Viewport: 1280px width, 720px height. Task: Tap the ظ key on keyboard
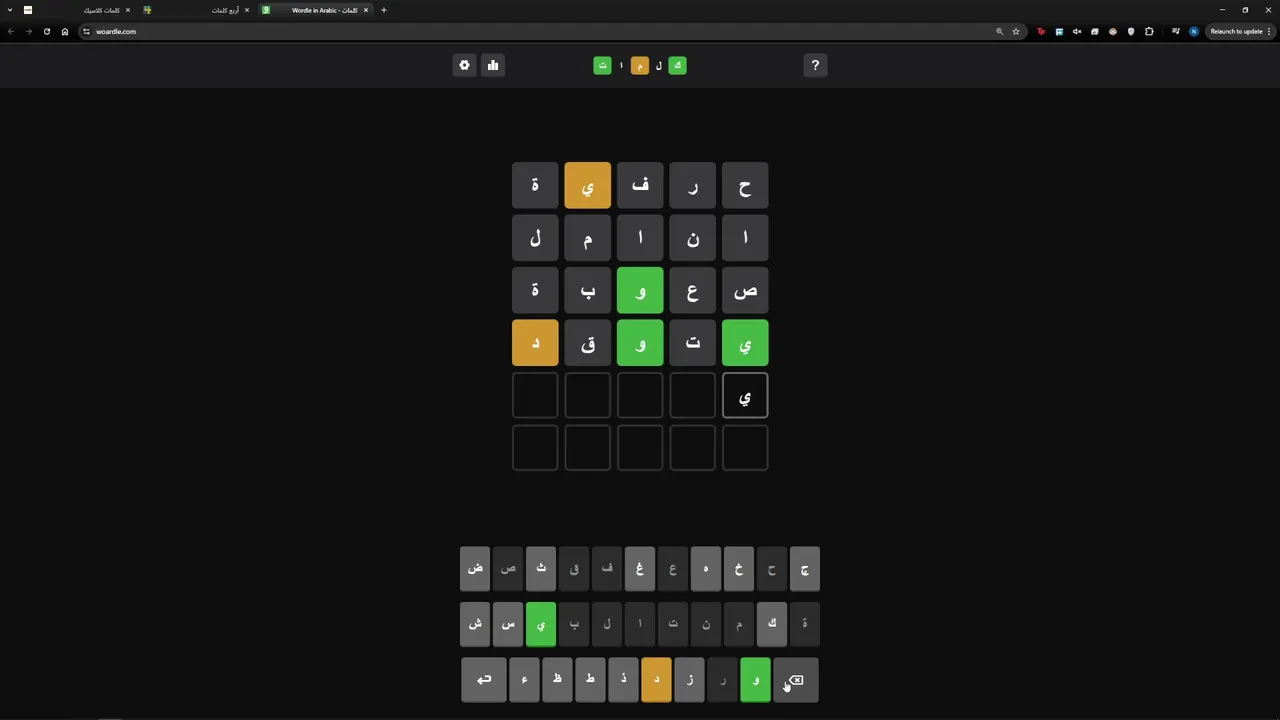557,680
